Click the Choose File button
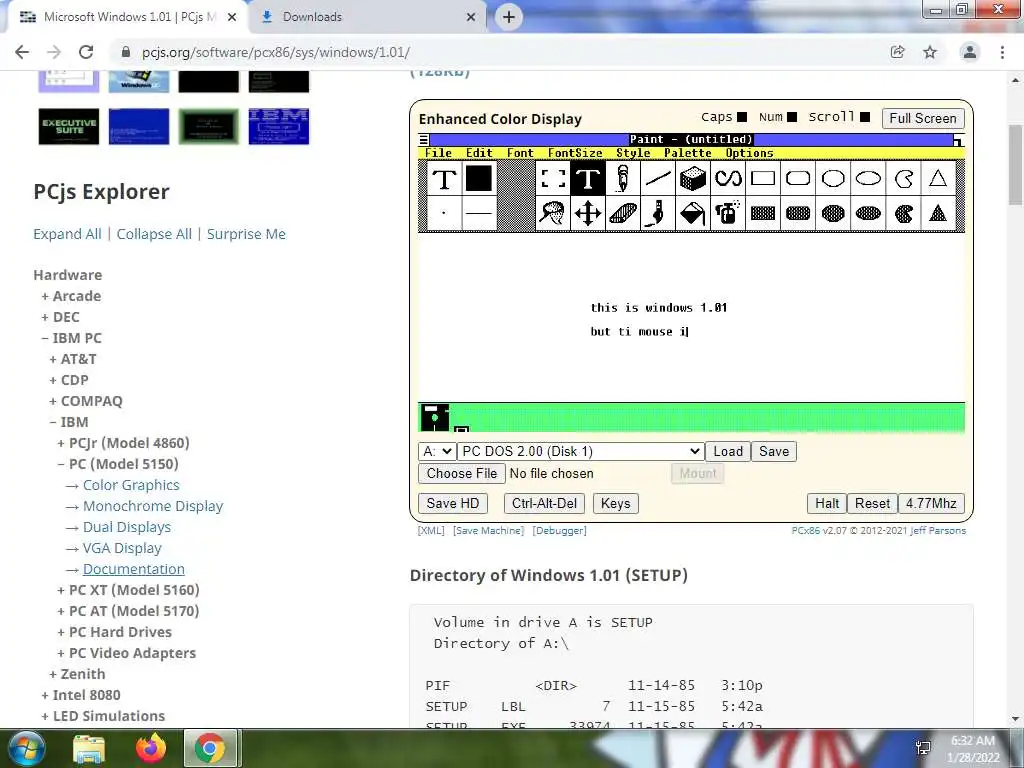Screen dimensions: 1024x768 coord(462,473)
